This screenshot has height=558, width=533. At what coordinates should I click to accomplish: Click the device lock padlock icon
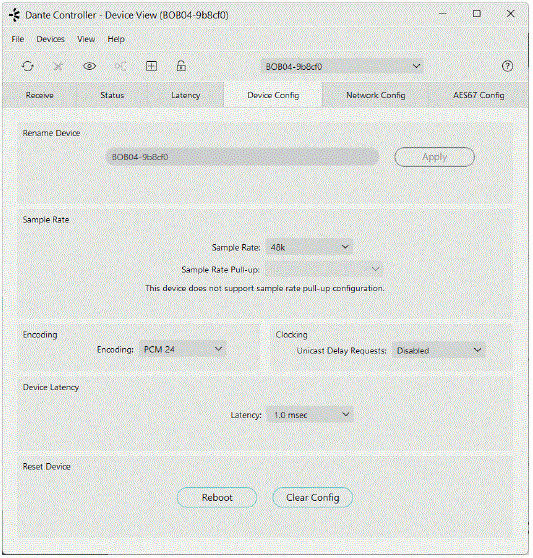click(181, 66)
